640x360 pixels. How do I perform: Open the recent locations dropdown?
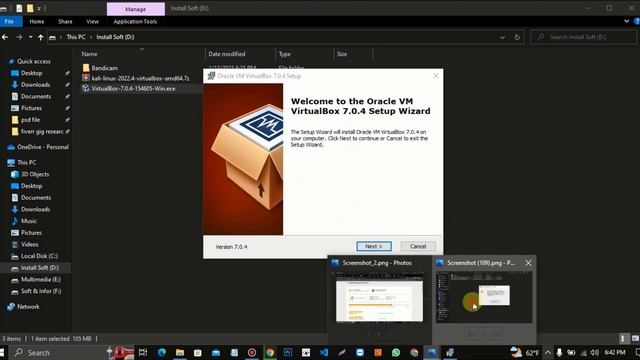31,37
